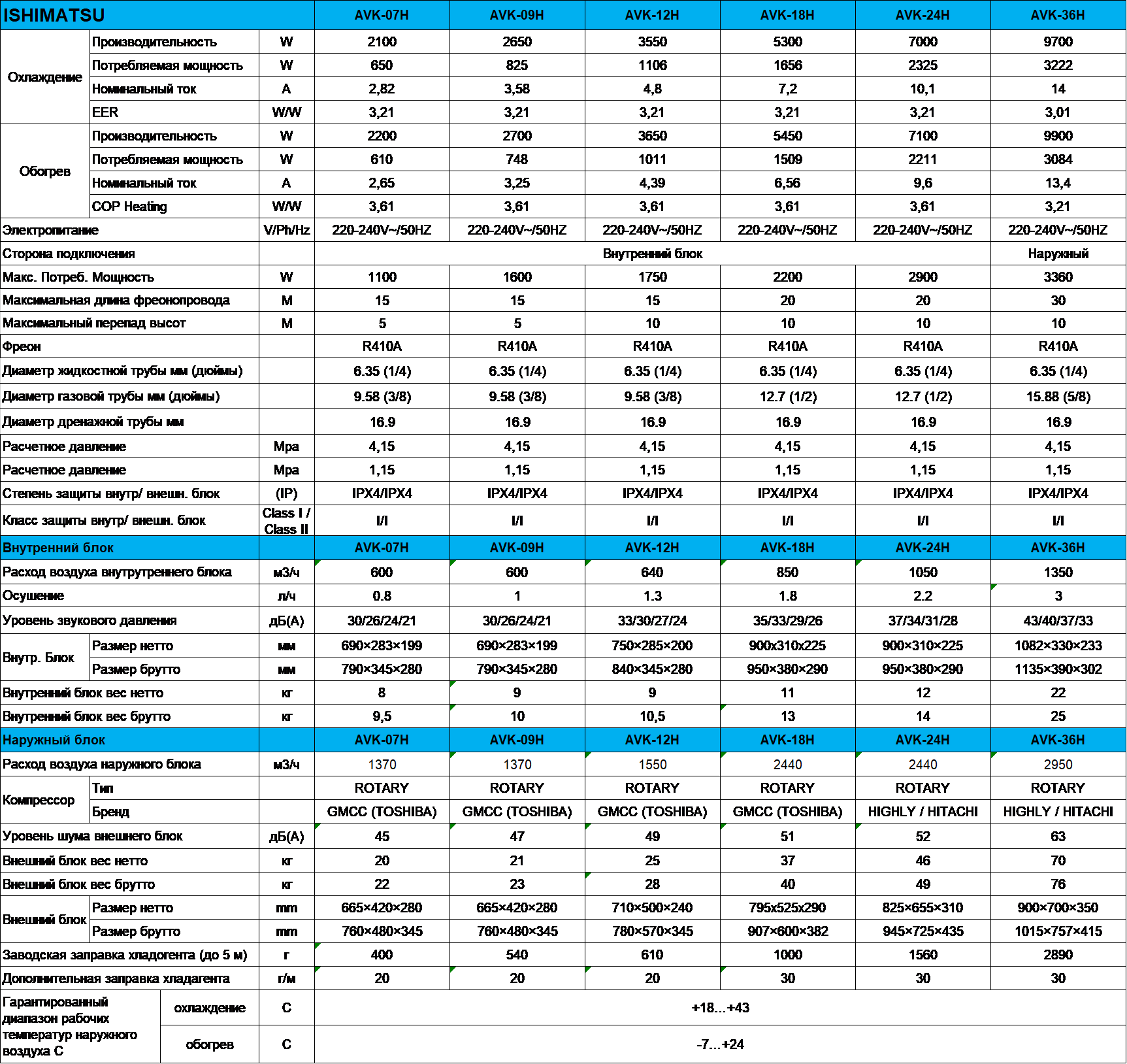Click the cooling capacity value 2100
The height and width of the screenshot is (1064, 1127).
tap(382, 42)
